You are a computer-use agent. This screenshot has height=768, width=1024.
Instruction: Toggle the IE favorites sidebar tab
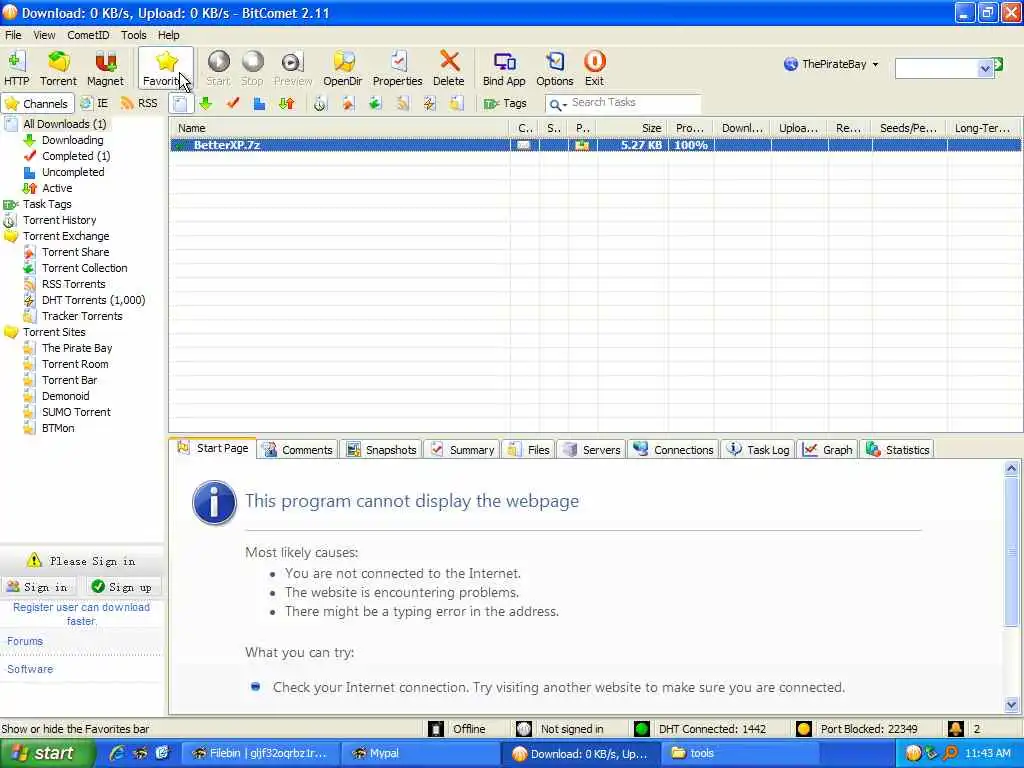click(x=94, y=103)
